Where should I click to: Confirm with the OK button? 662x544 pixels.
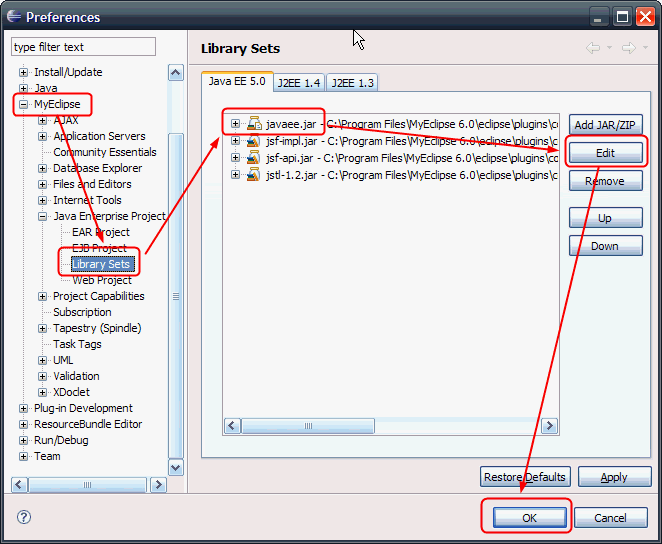(x=529, y=517)
